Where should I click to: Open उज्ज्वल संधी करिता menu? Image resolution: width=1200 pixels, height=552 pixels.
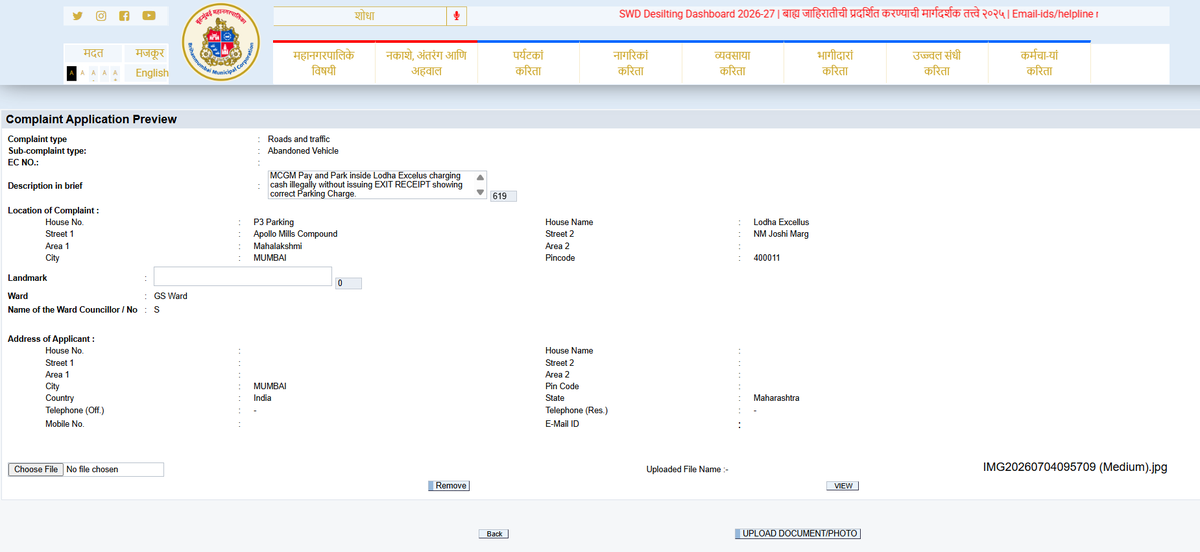click(x=936, y=63)
